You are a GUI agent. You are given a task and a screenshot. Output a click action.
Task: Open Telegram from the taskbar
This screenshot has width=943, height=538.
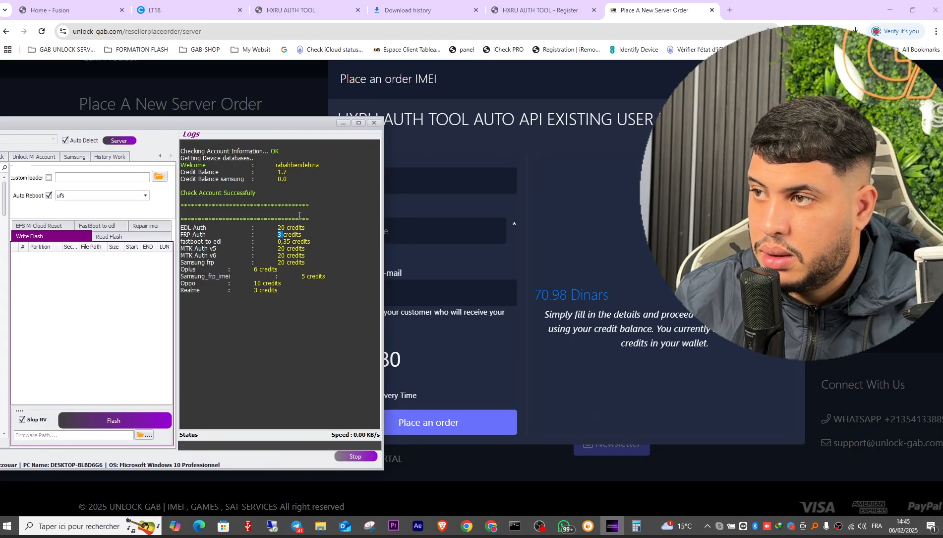point(296,526)
